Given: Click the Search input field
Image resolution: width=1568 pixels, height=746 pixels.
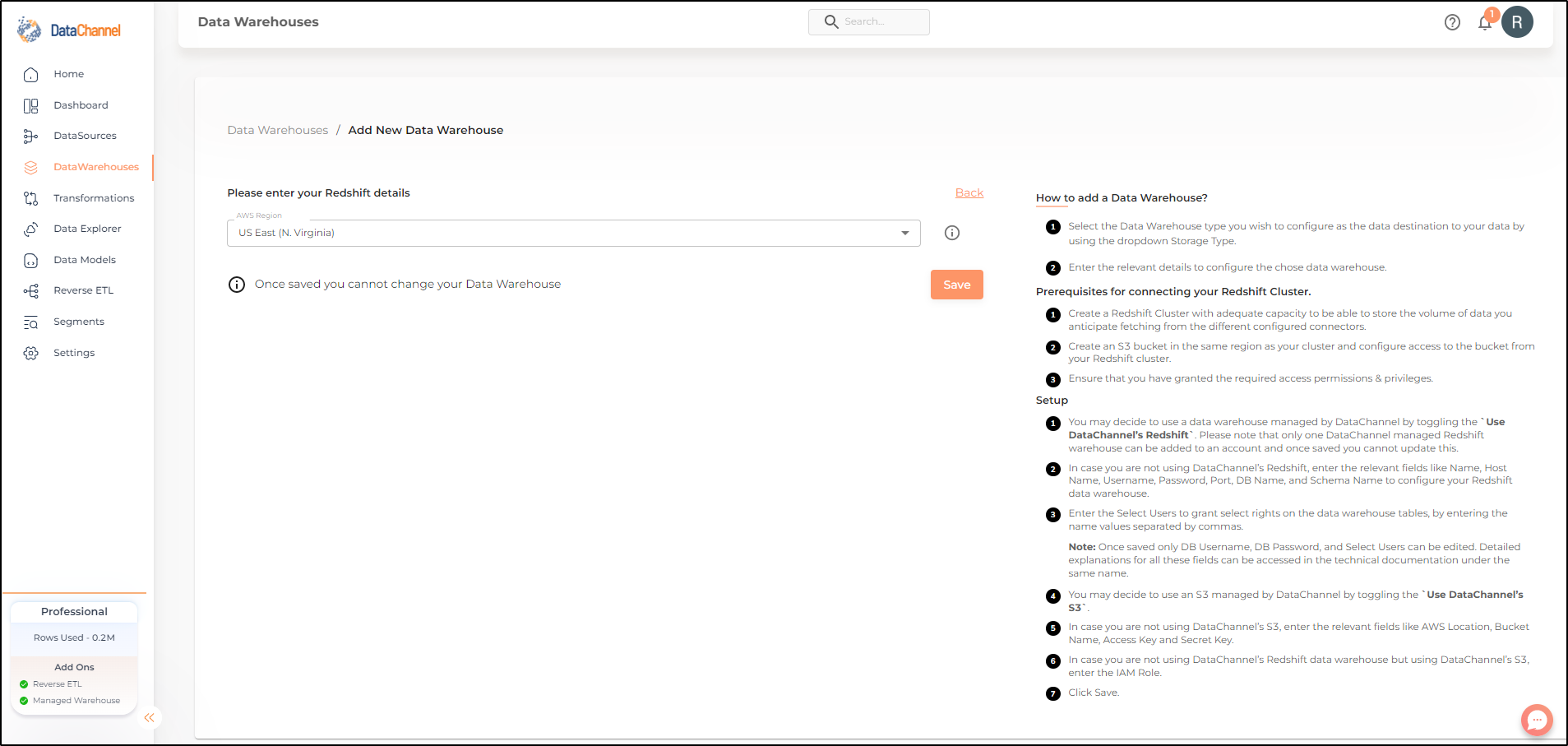Looking at the screenshot, I should [x=869, y=22].
